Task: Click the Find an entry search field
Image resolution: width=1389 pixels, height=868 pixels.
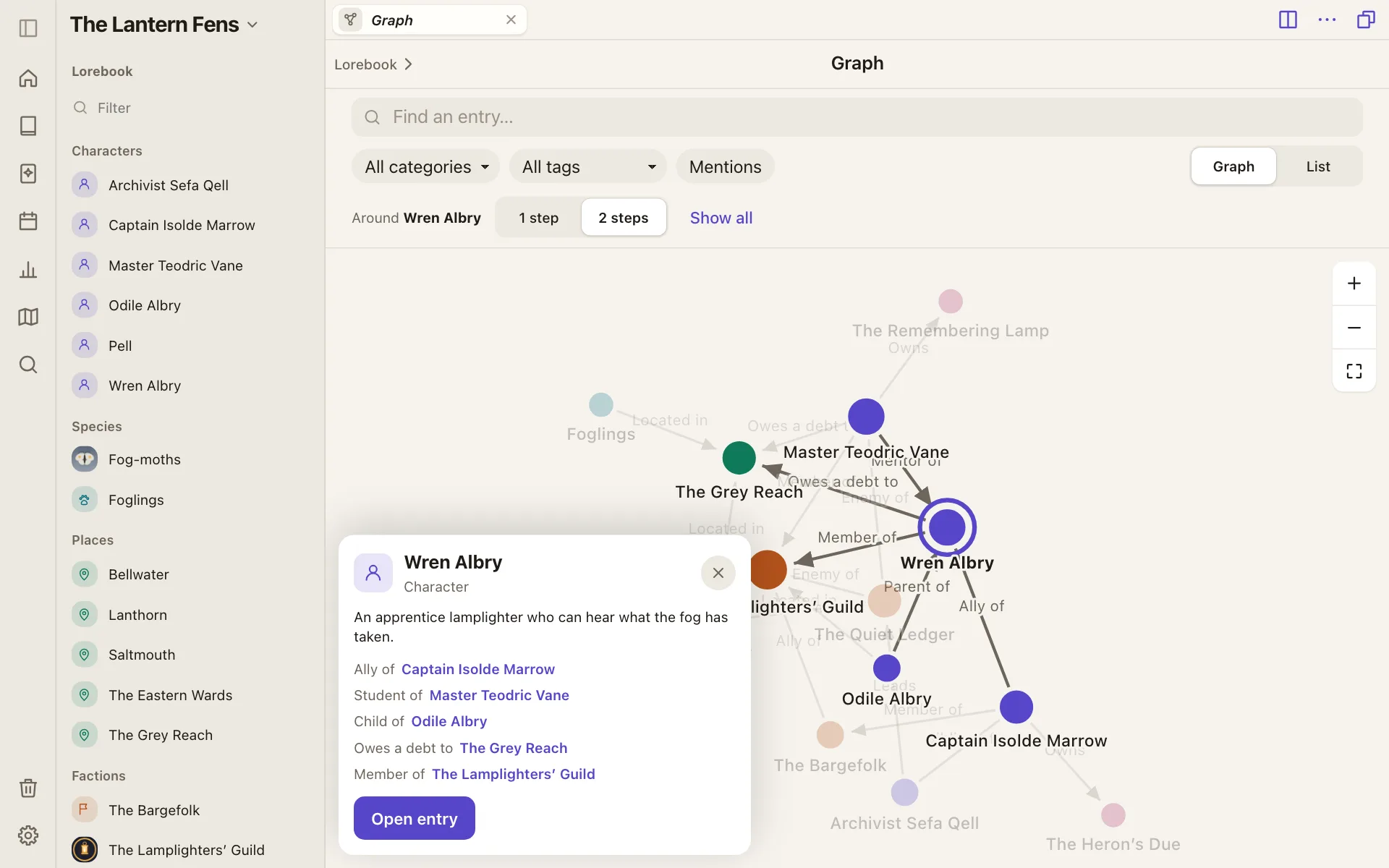Action: 857,117
